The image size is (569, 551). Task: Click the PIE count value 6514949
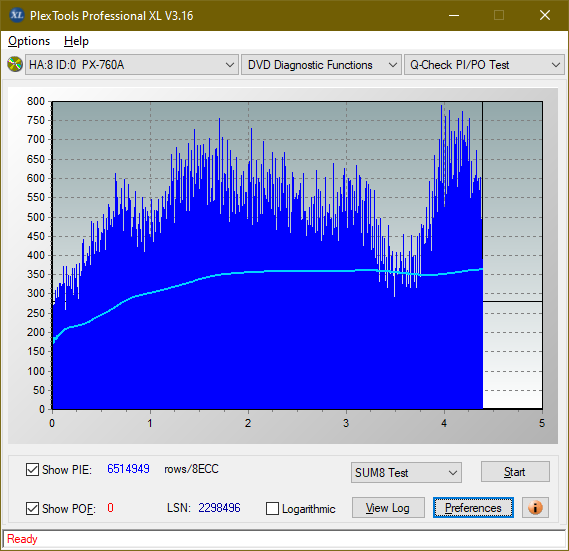coord(128,469)
